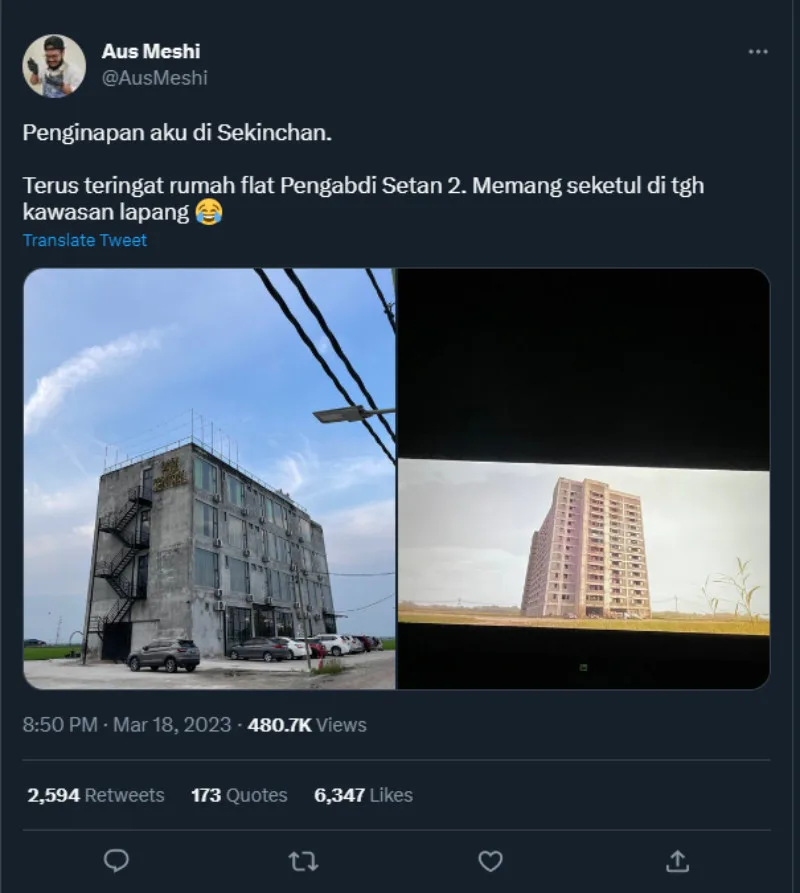Image resolution: width=800 pixels, height=893 pixels.
Task: Open the right tall apartment flat photo
Action: (x=584, y=478)
